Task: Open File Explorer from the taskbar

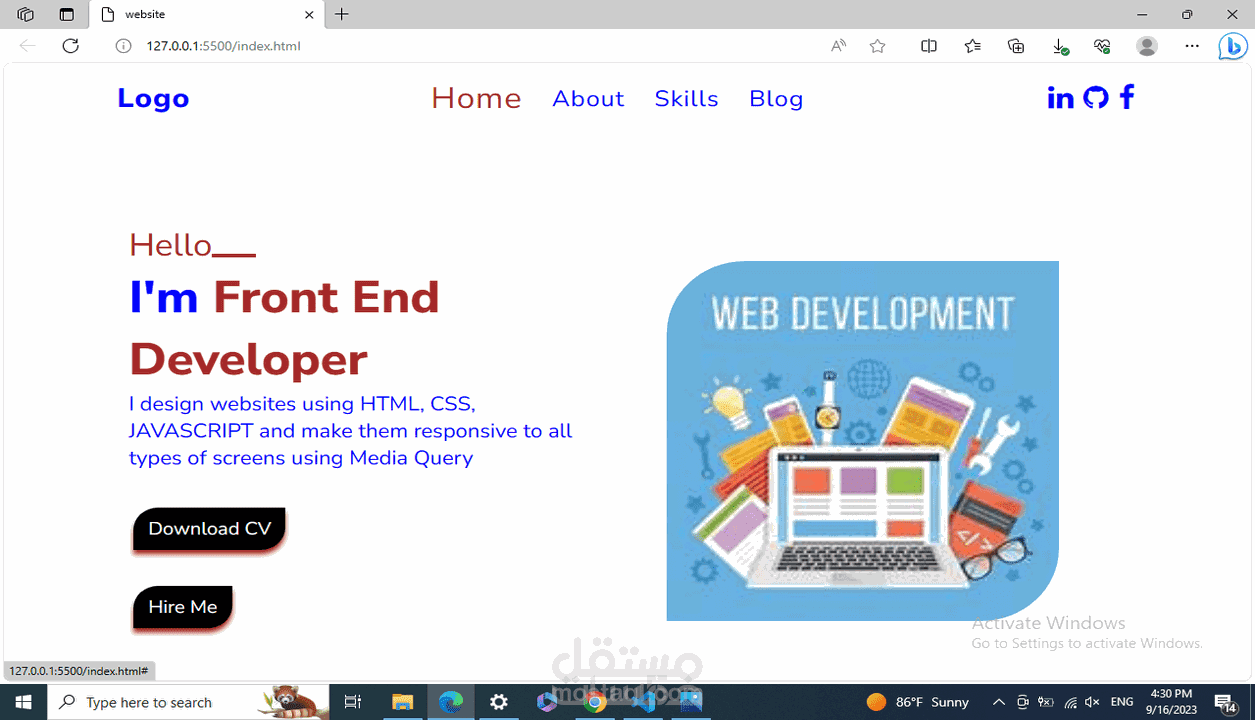Action: click(x=402, y=702)
